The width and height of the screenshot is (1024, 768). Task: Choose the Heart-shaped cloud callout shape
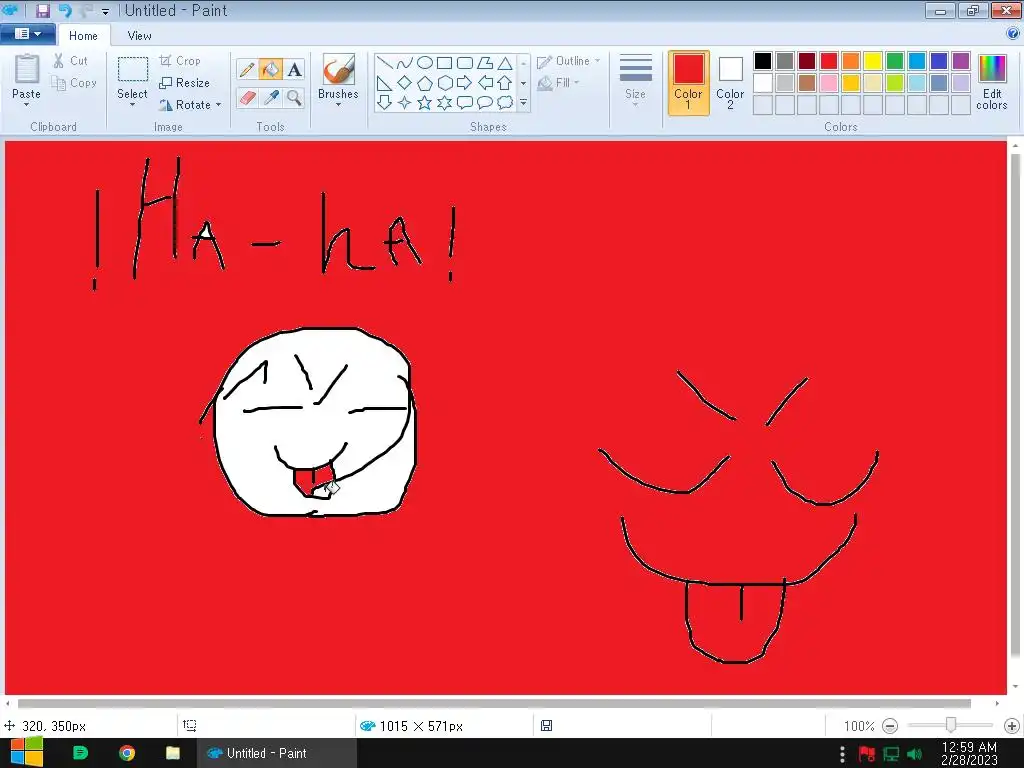505,103
